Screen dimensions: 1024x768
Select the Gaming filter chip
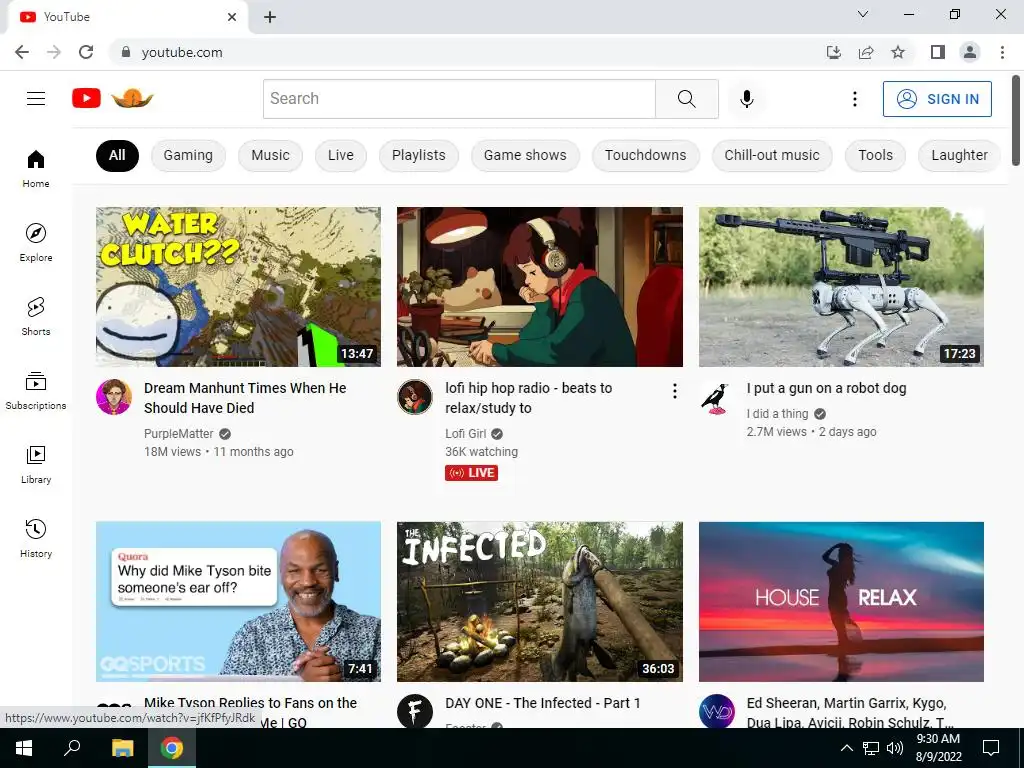point(188,155)
